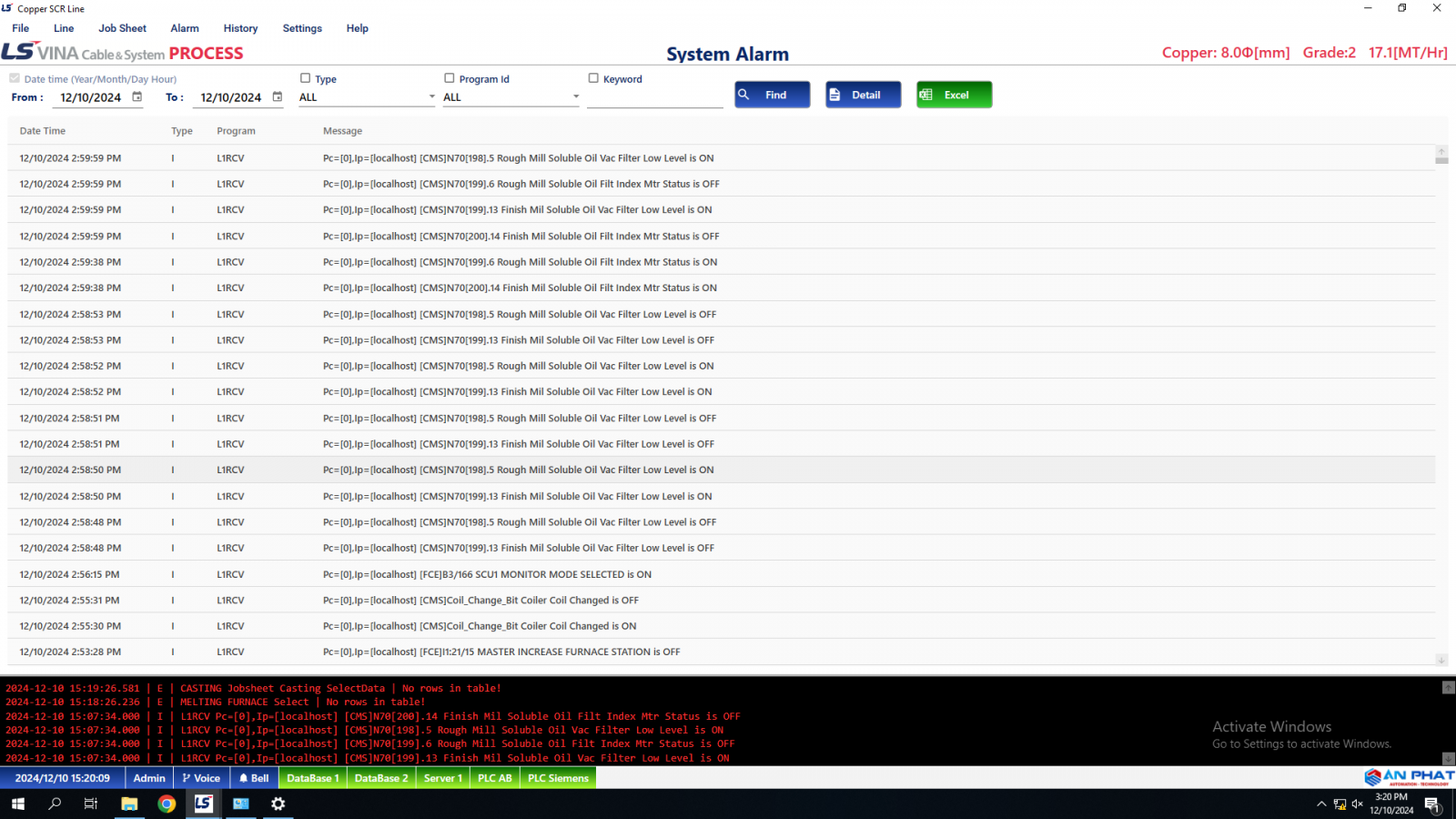Screen dimensions: 1456x819
Task: Export alarms using the Excel button
Action: (x=954, y=95)
